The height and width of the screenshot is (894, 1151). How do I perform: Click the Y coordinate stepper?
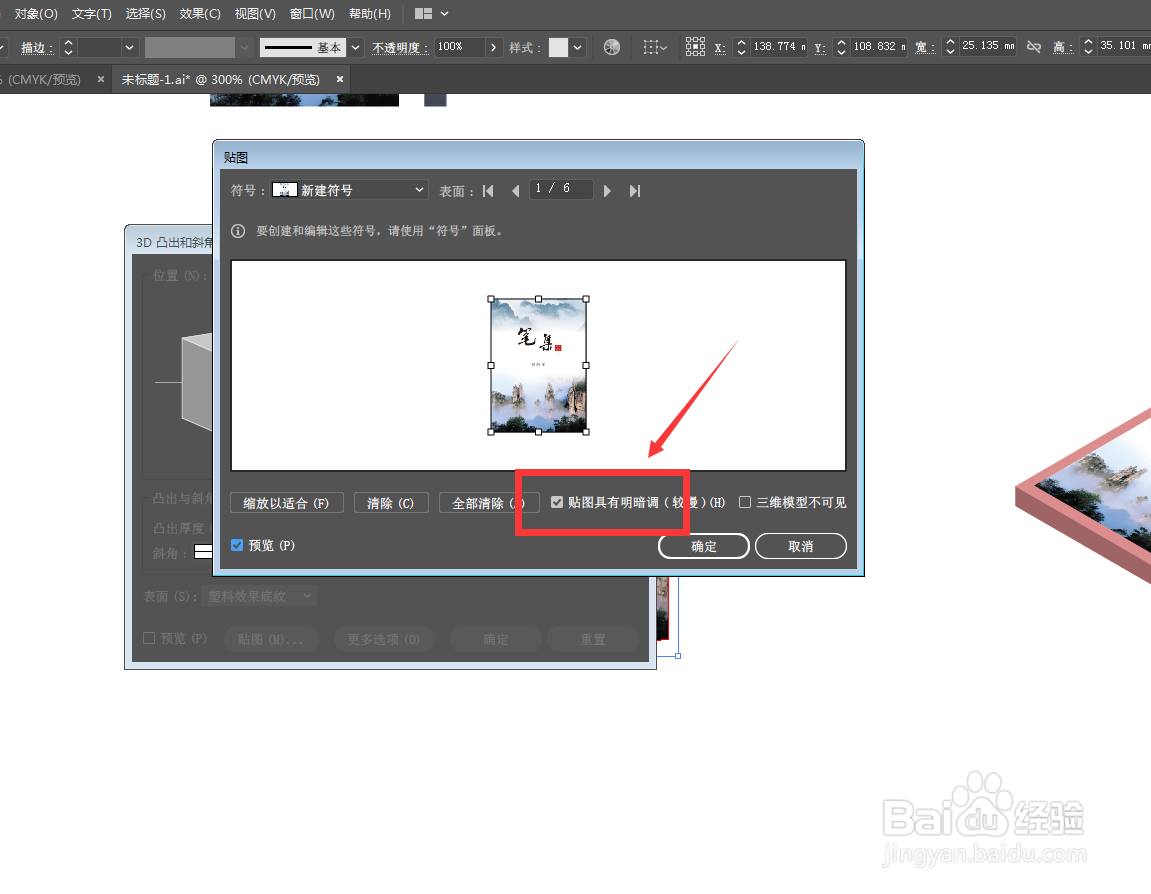[x=841, y=48]
